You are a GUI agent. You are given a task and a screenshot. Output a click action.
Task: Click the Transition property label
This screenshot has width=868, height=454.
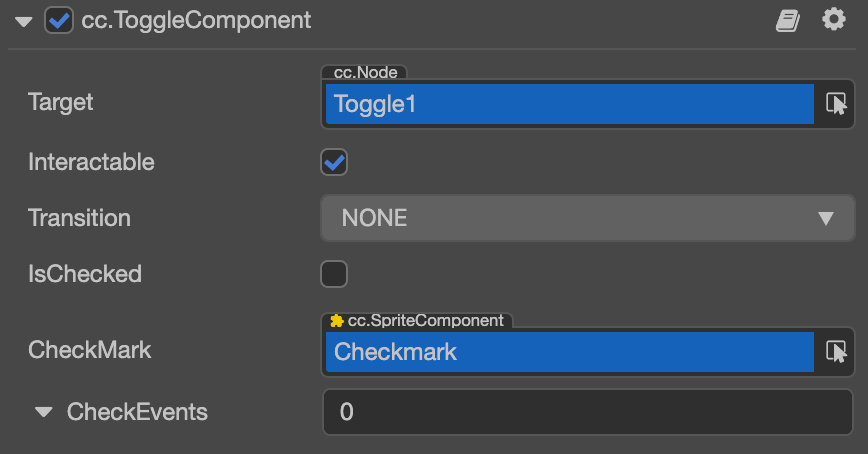point(79,218)
